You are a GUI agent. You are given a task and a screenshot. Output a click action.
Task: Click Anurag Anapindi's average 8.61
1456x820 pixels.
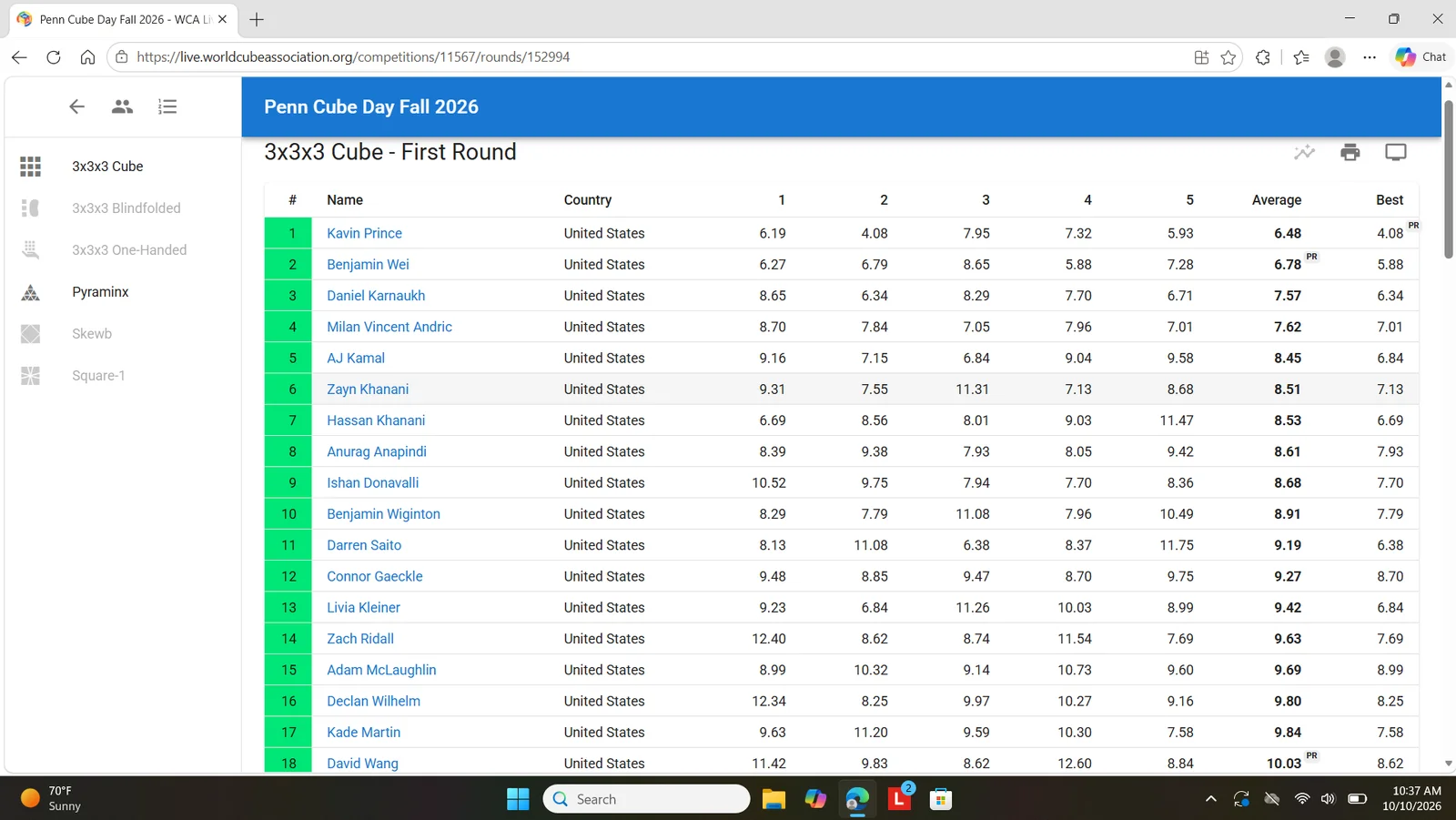click(x=1288, y=451)
